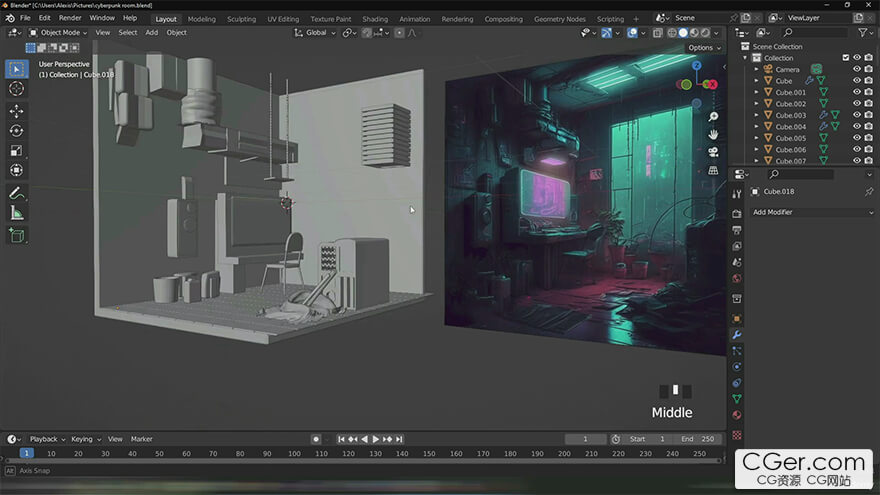The image size is (880, 495).
Task: Open the Playback dropdown
Action: coord(47,439)
